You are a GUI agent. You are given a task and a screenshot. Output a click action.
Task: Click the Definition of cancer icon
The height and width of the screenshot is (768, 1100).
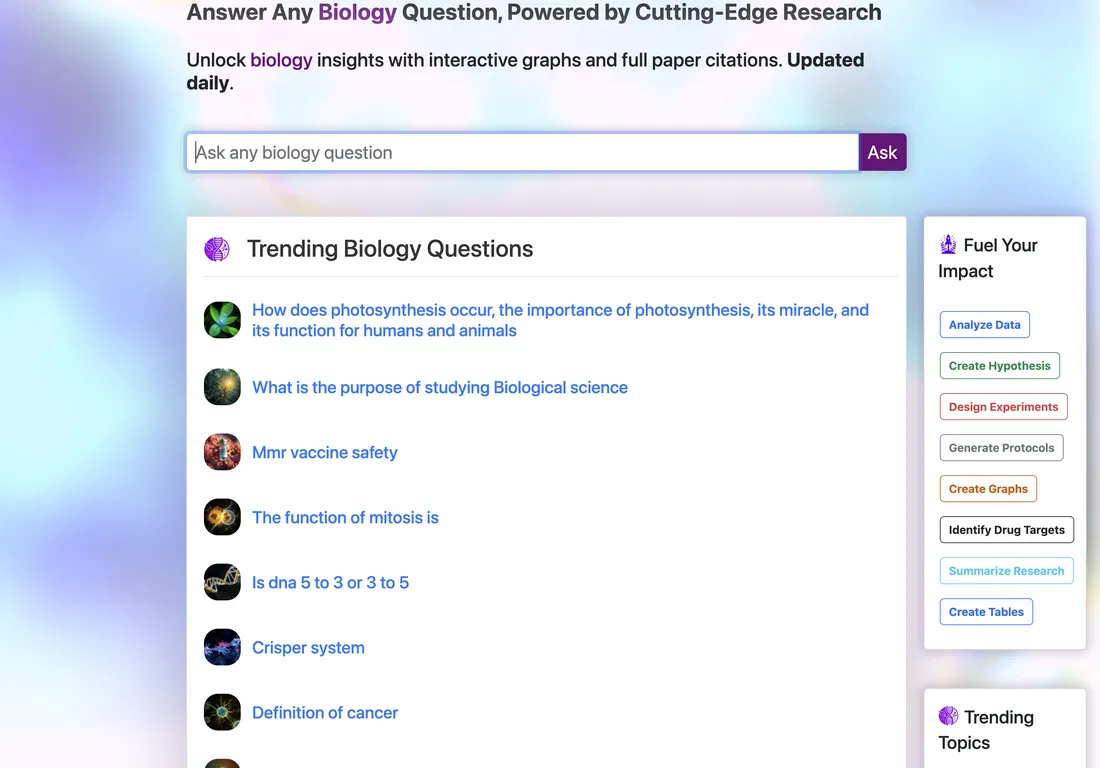tap(222, 713)
